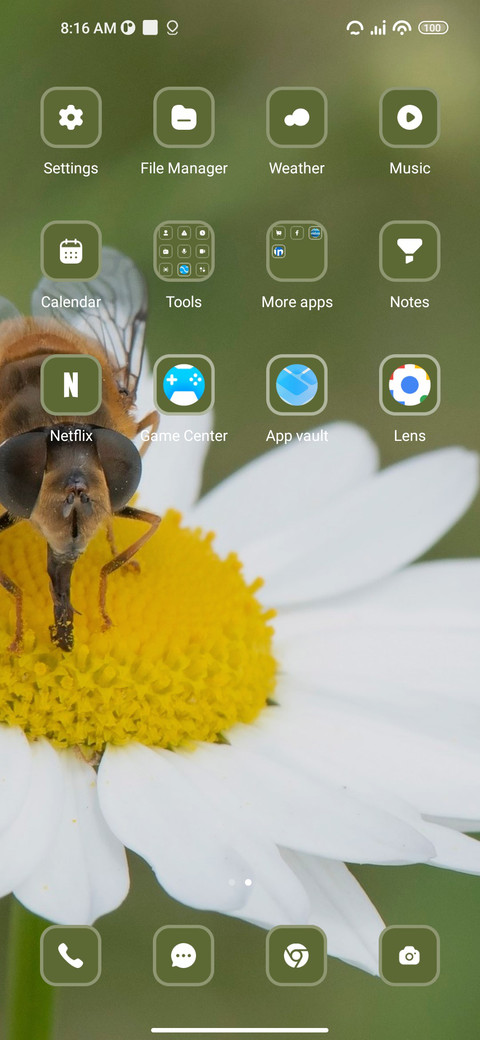Open the More apps folder
This screenshot has height=1040, width=480.
click(297, 251)
